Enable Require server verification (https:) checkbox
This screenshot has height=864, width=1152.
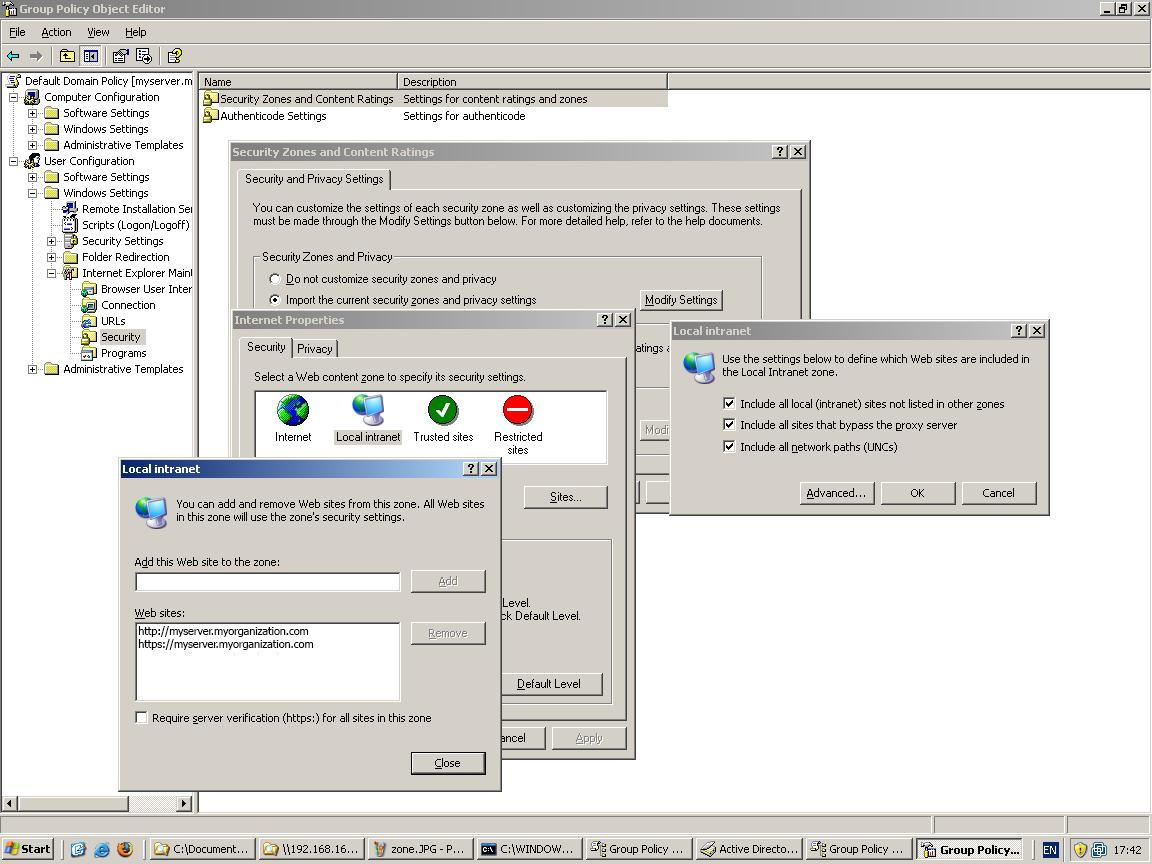[x=142, y=718]
